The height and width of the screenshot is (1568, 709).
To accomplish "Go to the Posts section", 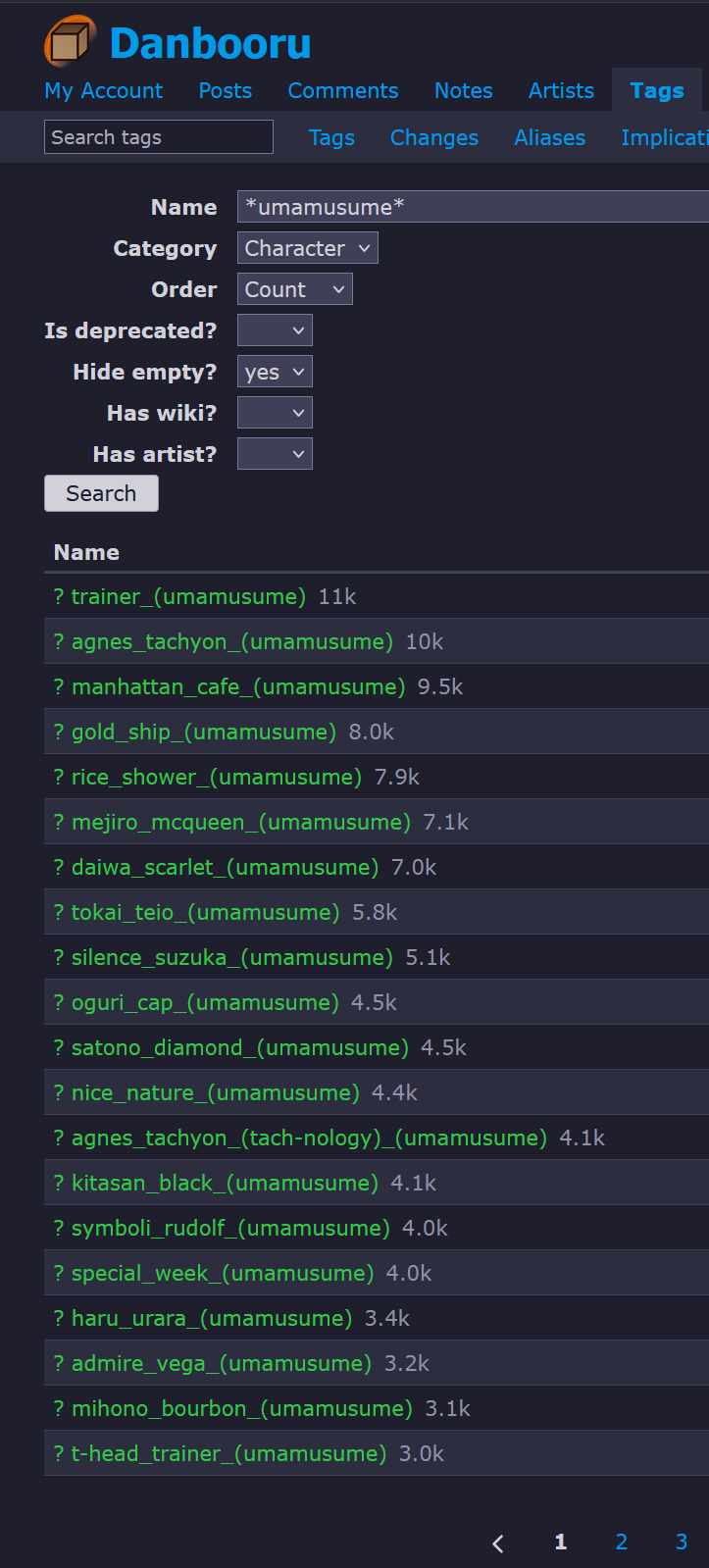I will [x=226, y=90].
